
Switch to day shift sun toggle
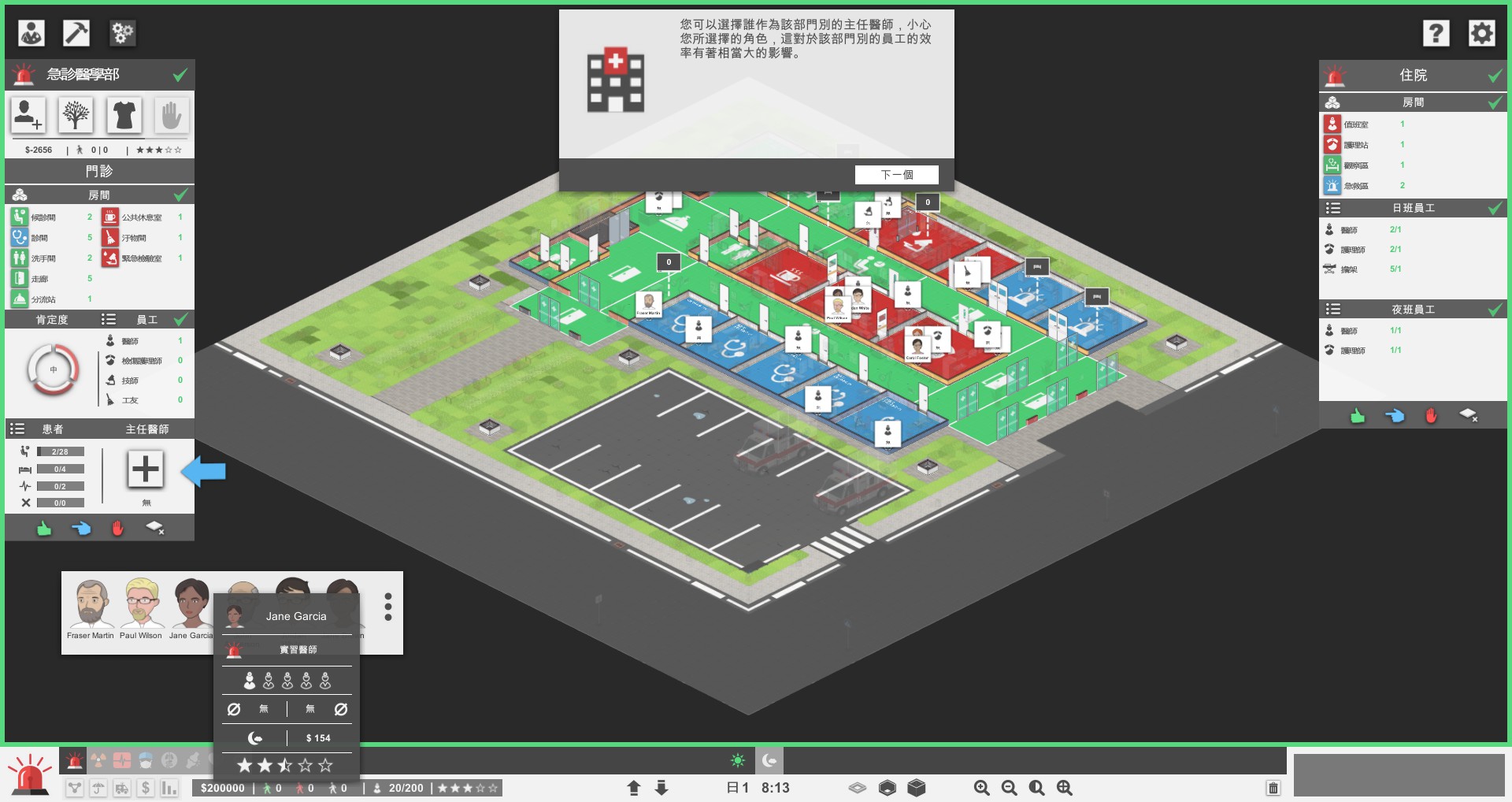click(x=738, y=760)
